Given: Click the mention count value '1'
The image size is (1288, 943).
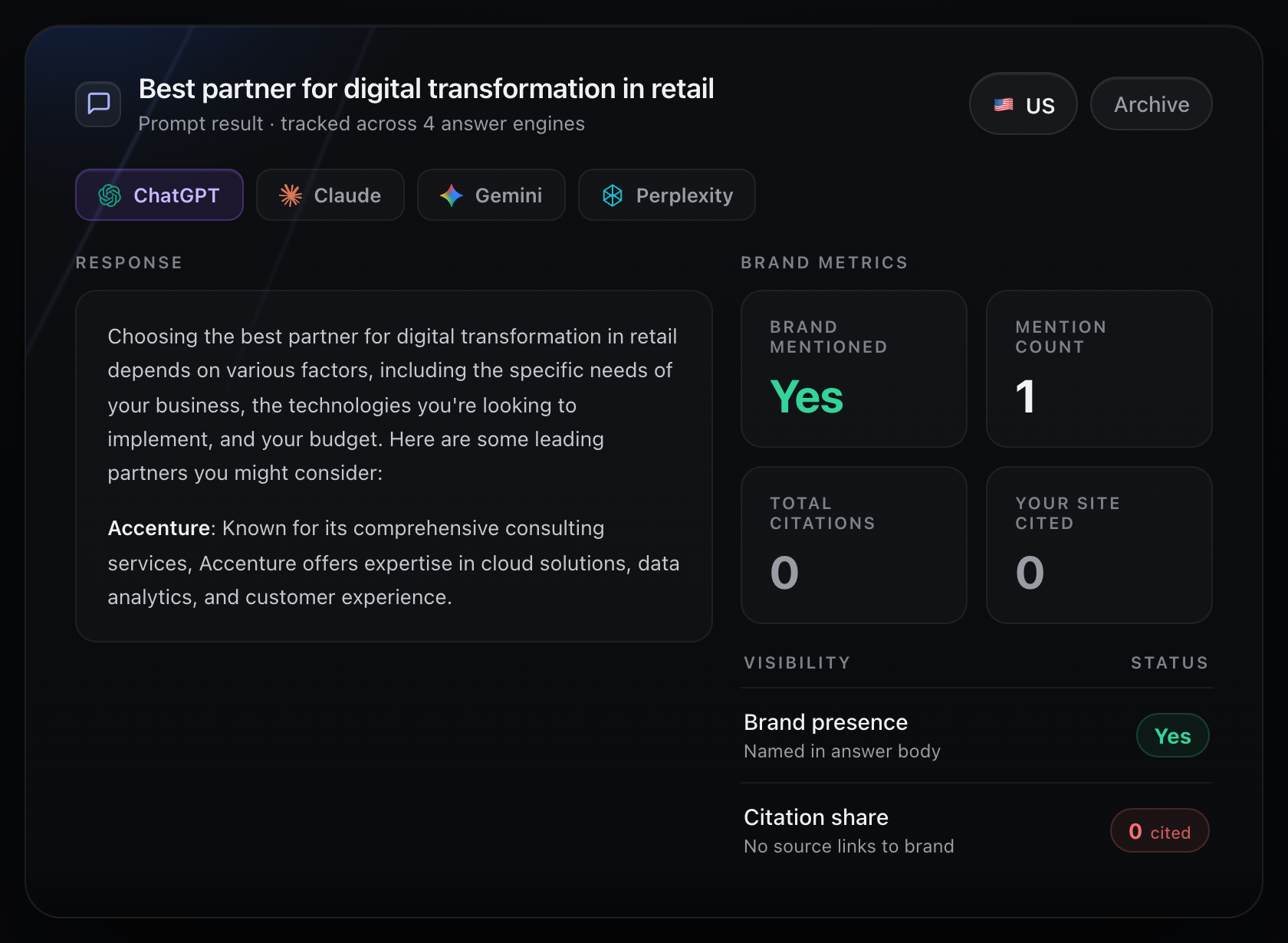Looking at the screenshot, I should click(x=1026, y=397).
